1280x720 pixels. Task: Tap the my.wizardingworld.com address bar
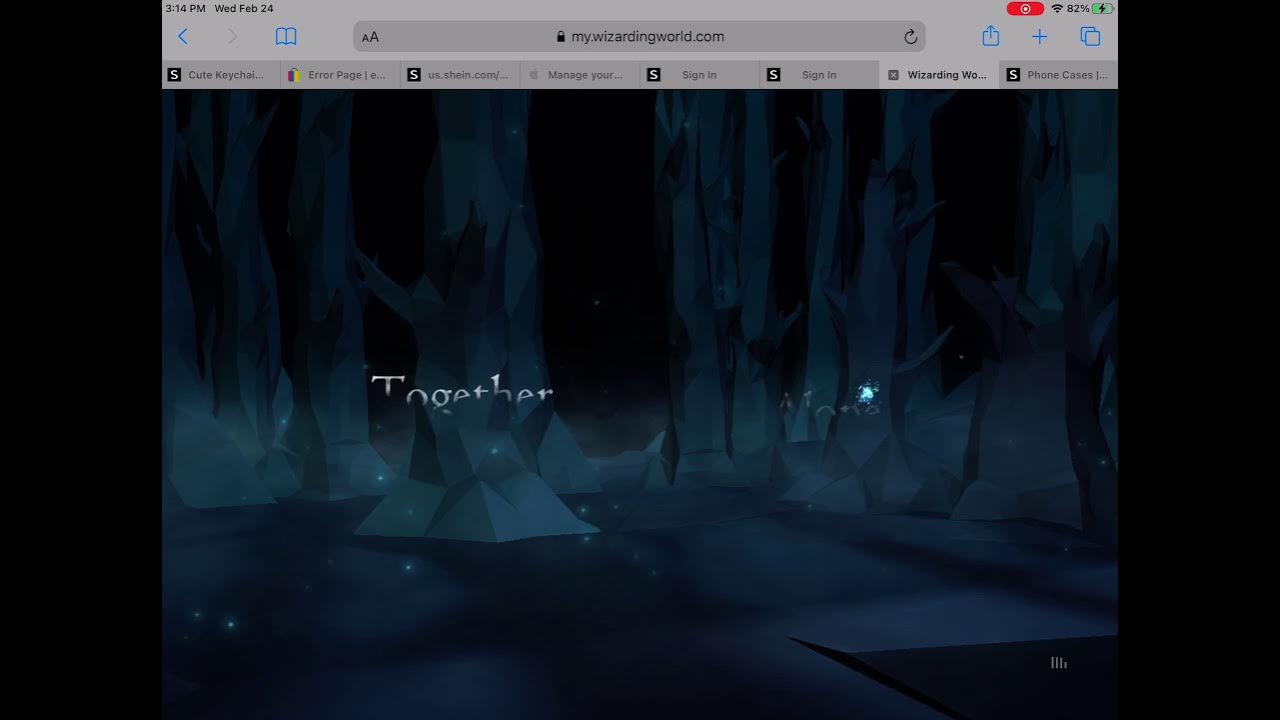tap(639, 37)
